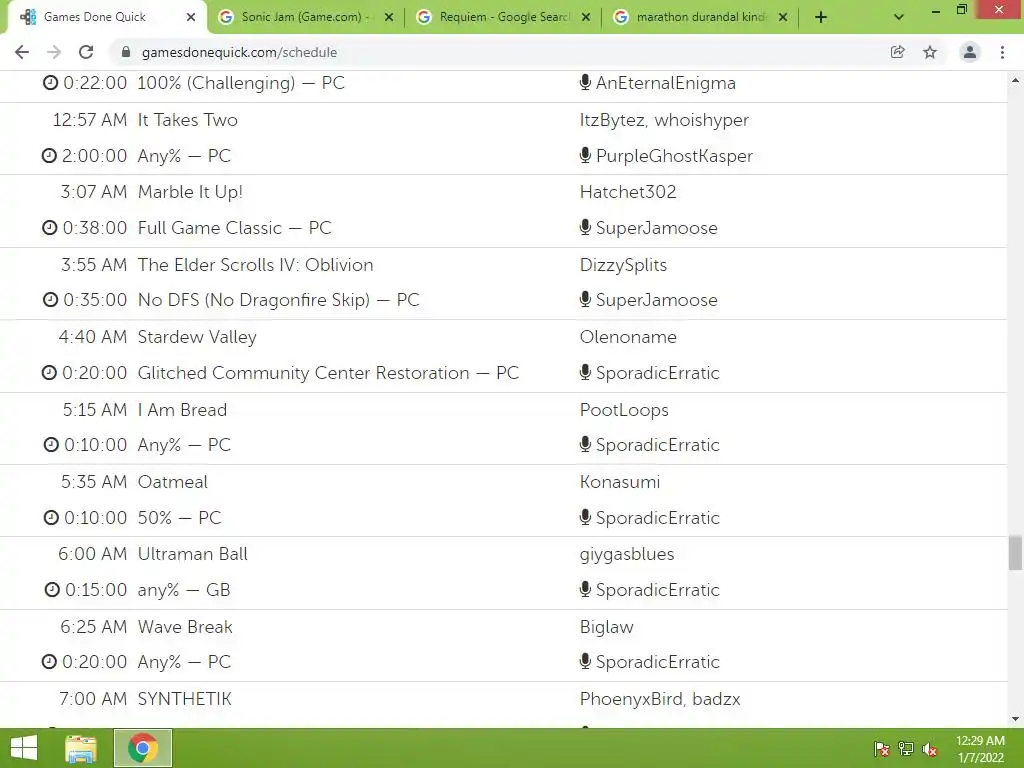Select runner name Hatchet302
Image resolution: width=1024 pixels, height=768 pixels.
coord(628,192)
